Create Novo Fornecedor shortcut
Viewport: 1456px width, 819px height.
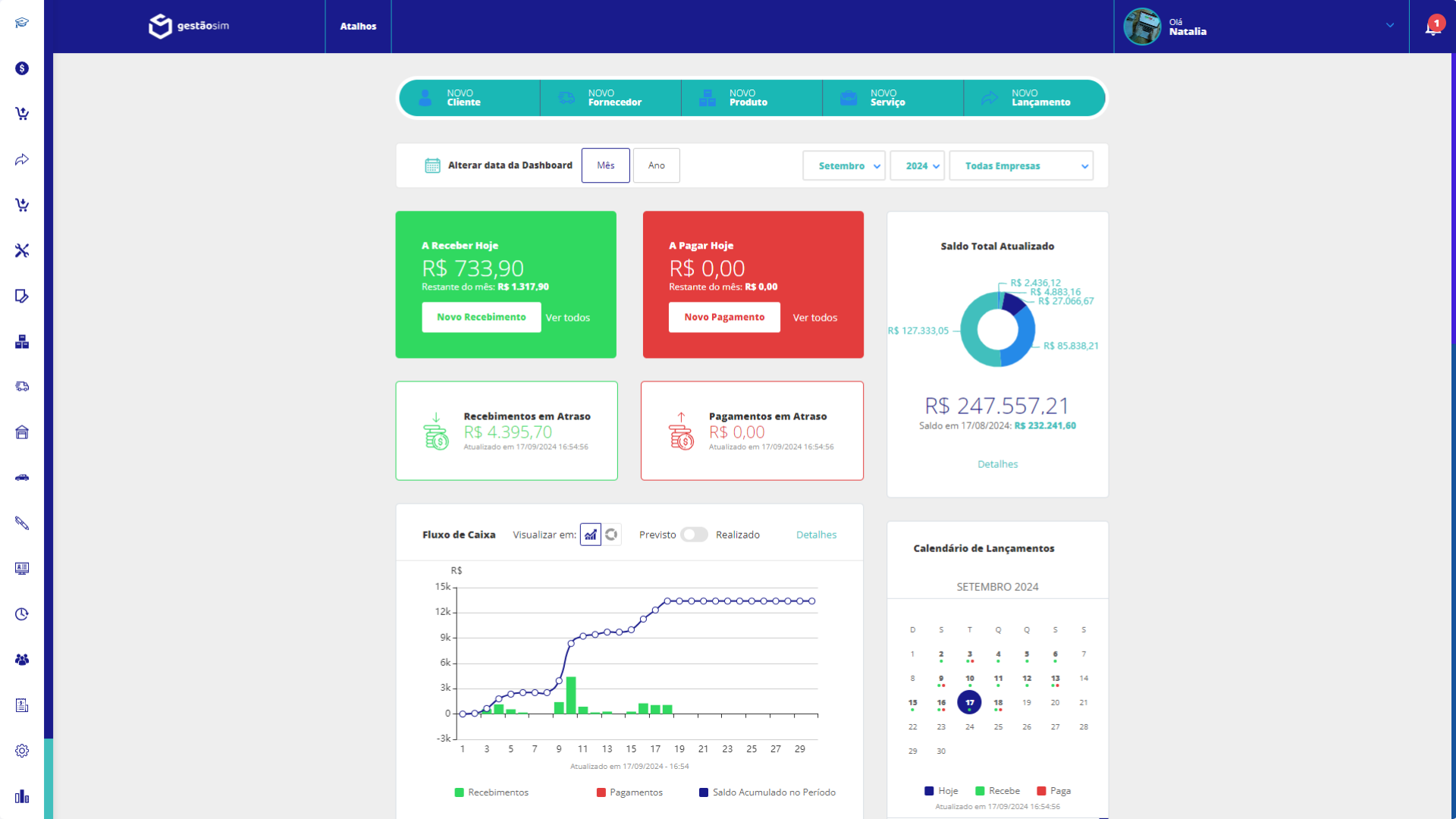click(610, 98)
